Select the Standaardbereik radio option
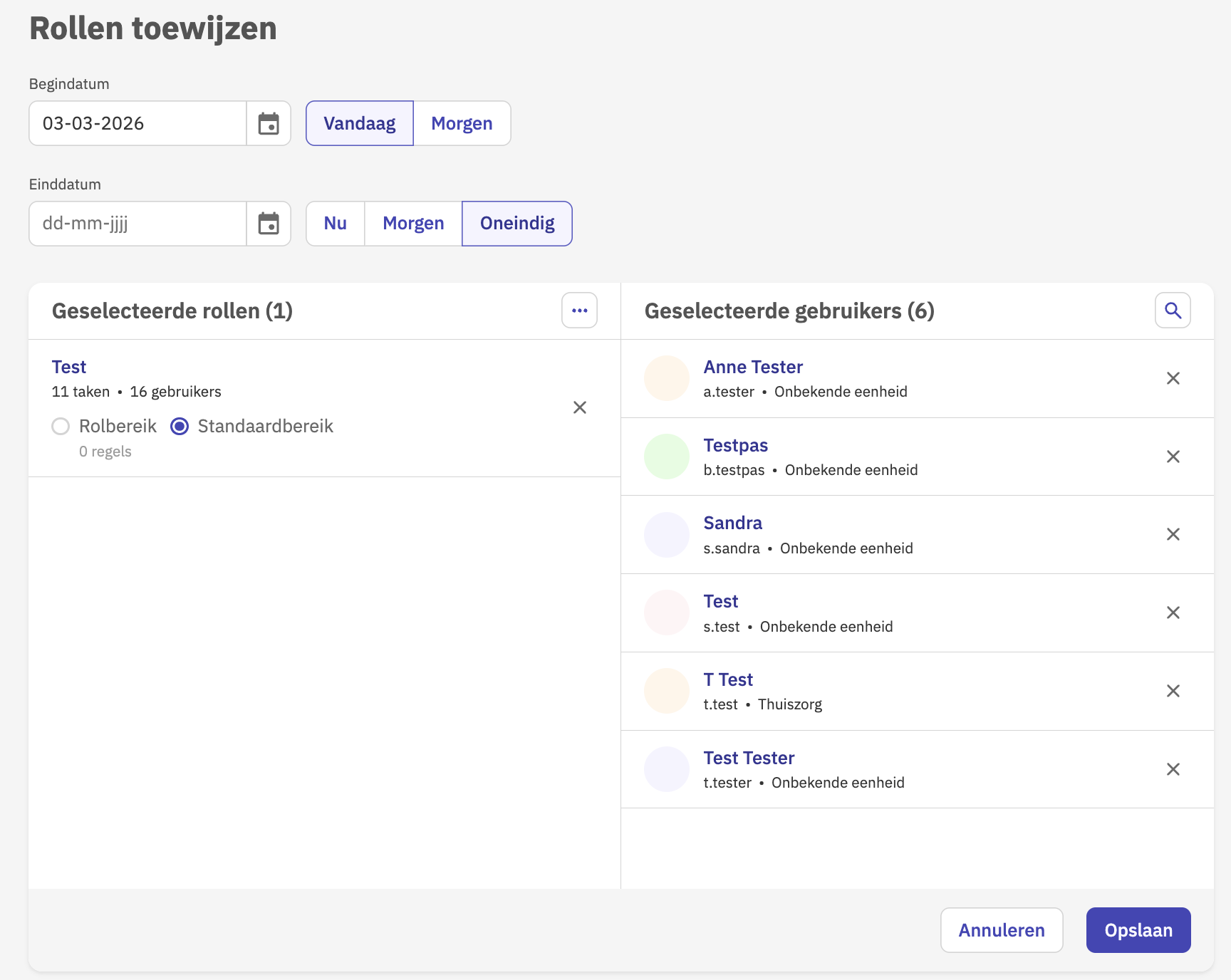The width and height of the screenshot is (1231, 980). 180,427
